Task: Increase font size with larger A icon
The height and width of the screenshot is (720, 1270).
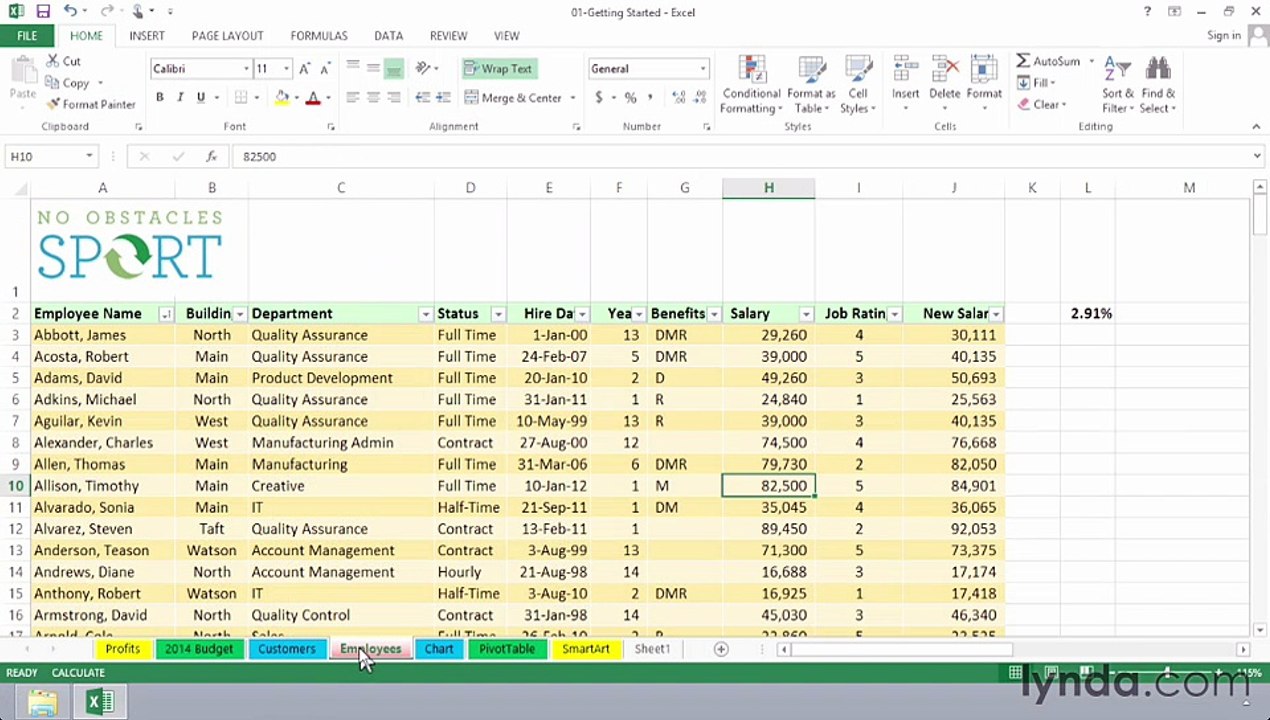Action: [x=305, y=69]
